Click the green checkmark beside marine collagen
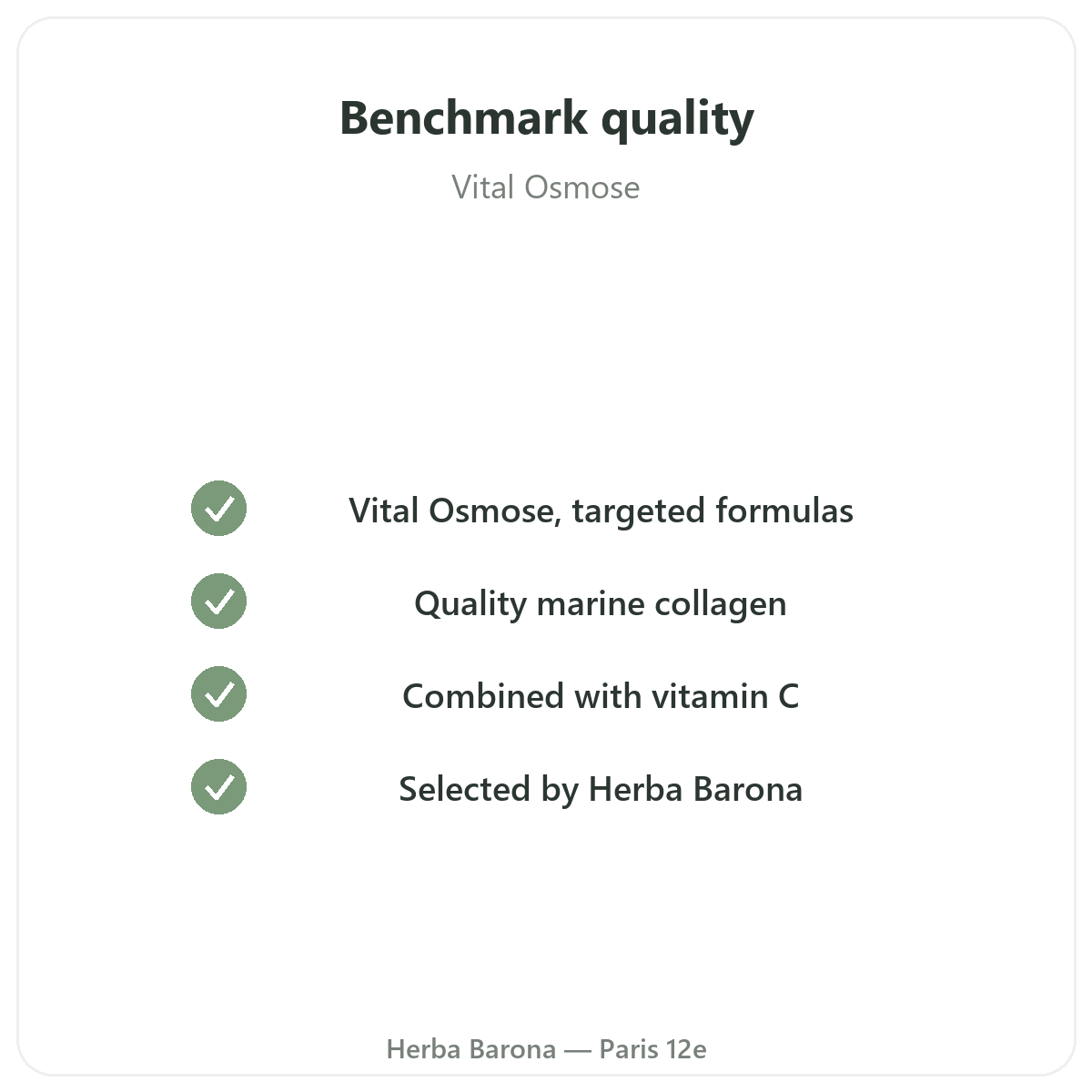Screen dimensions: 1092x1092 (x=218, y=602)
